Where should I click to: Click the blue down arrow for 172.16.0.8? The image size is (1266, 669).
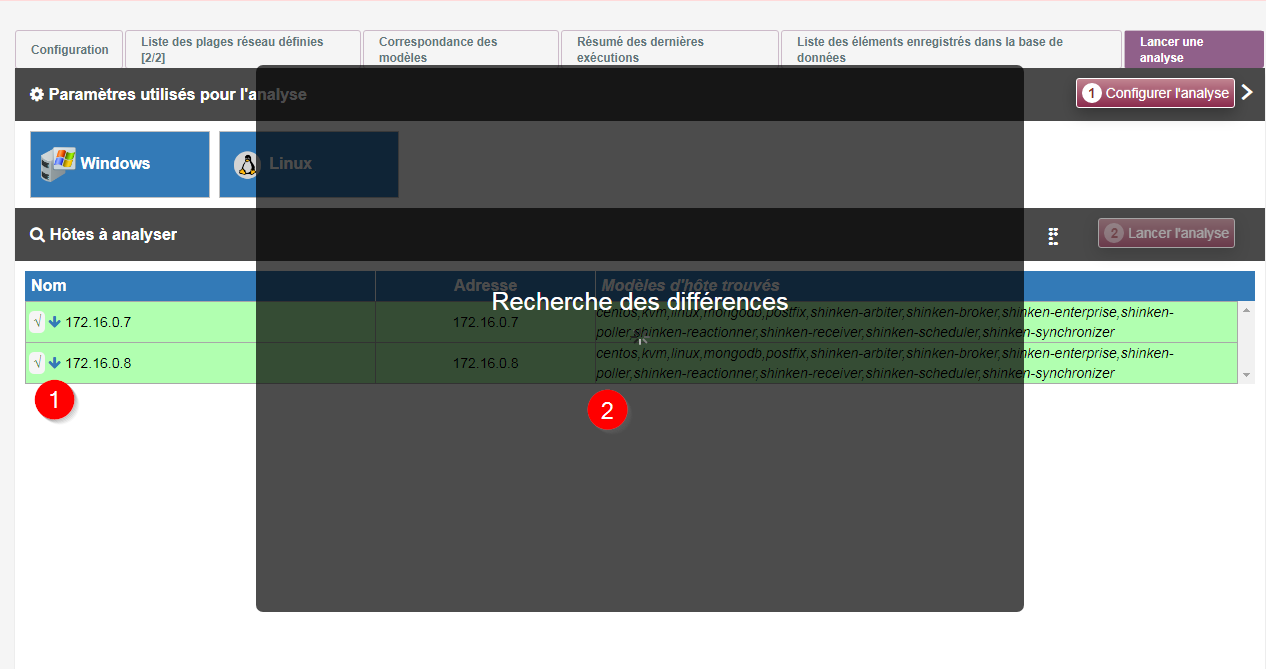click(55, 363)
